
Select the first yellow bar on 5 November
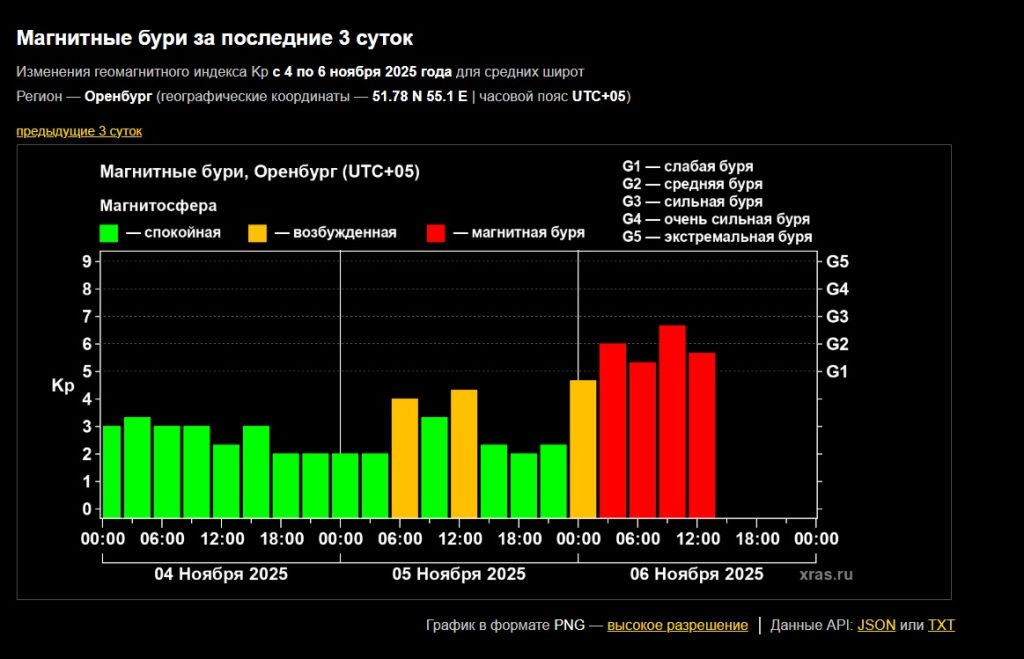coord(404,457)
